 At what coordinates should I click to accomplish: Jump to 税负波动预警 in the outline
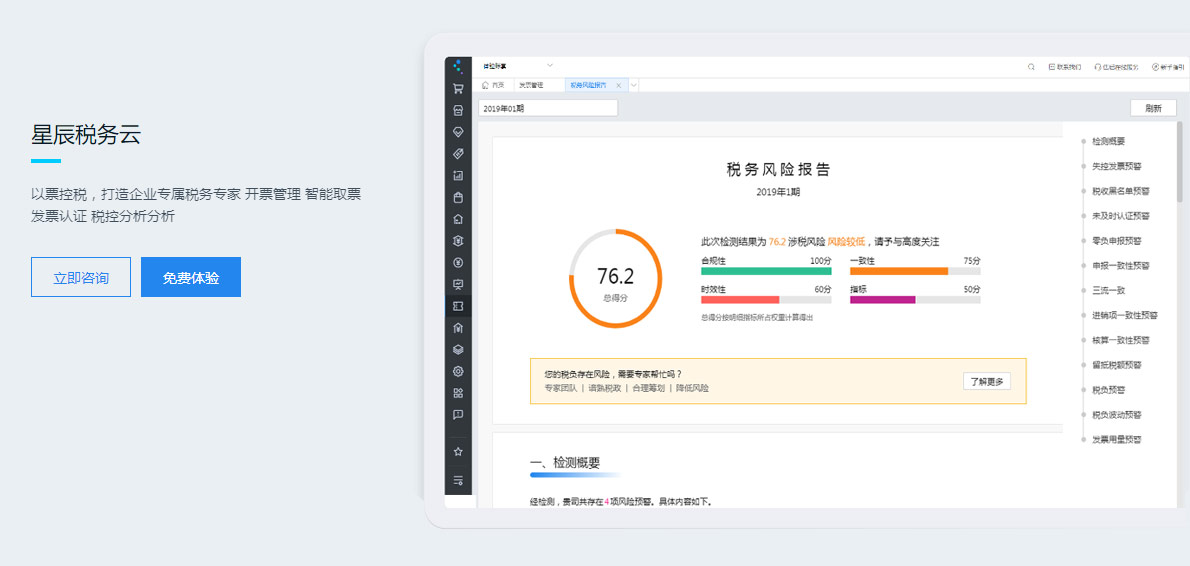pyautogui.click(x=1117, y=415)
